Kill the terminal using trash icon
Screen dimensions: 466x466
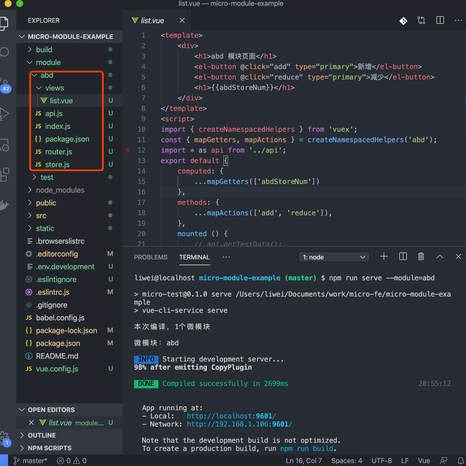[x=421, y=256]
